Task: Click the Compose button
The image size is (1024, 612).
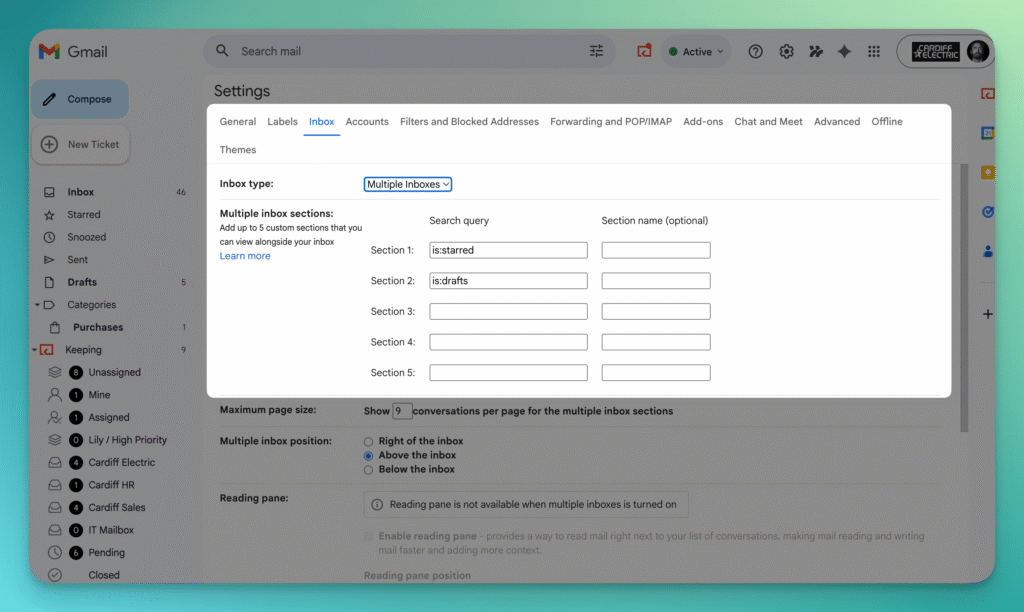Action: click(x=80, y=99)
